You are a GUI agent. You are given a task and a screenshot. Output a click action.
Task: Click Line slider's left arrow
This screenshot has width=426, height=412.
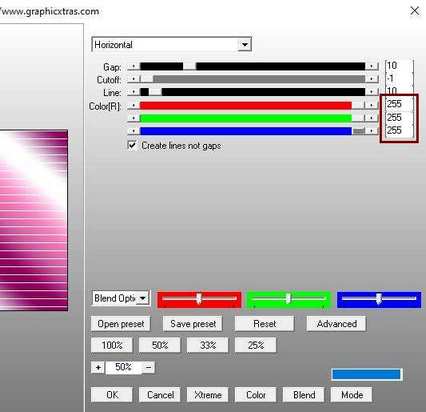tap(134, 92)
